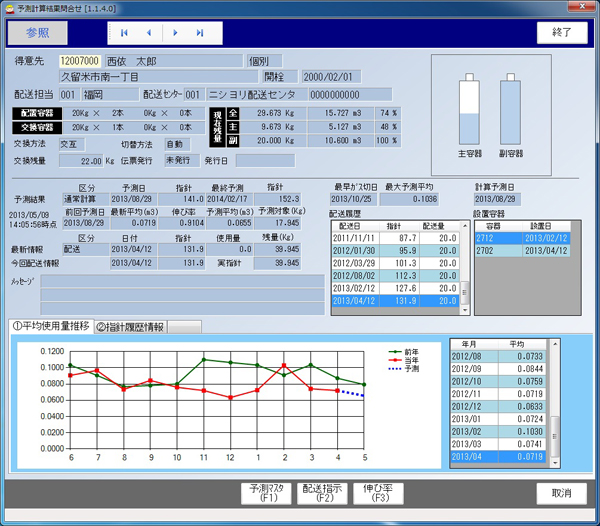Click 配送指示 (F2) button
600x526 pixels.
click(324, 493)
